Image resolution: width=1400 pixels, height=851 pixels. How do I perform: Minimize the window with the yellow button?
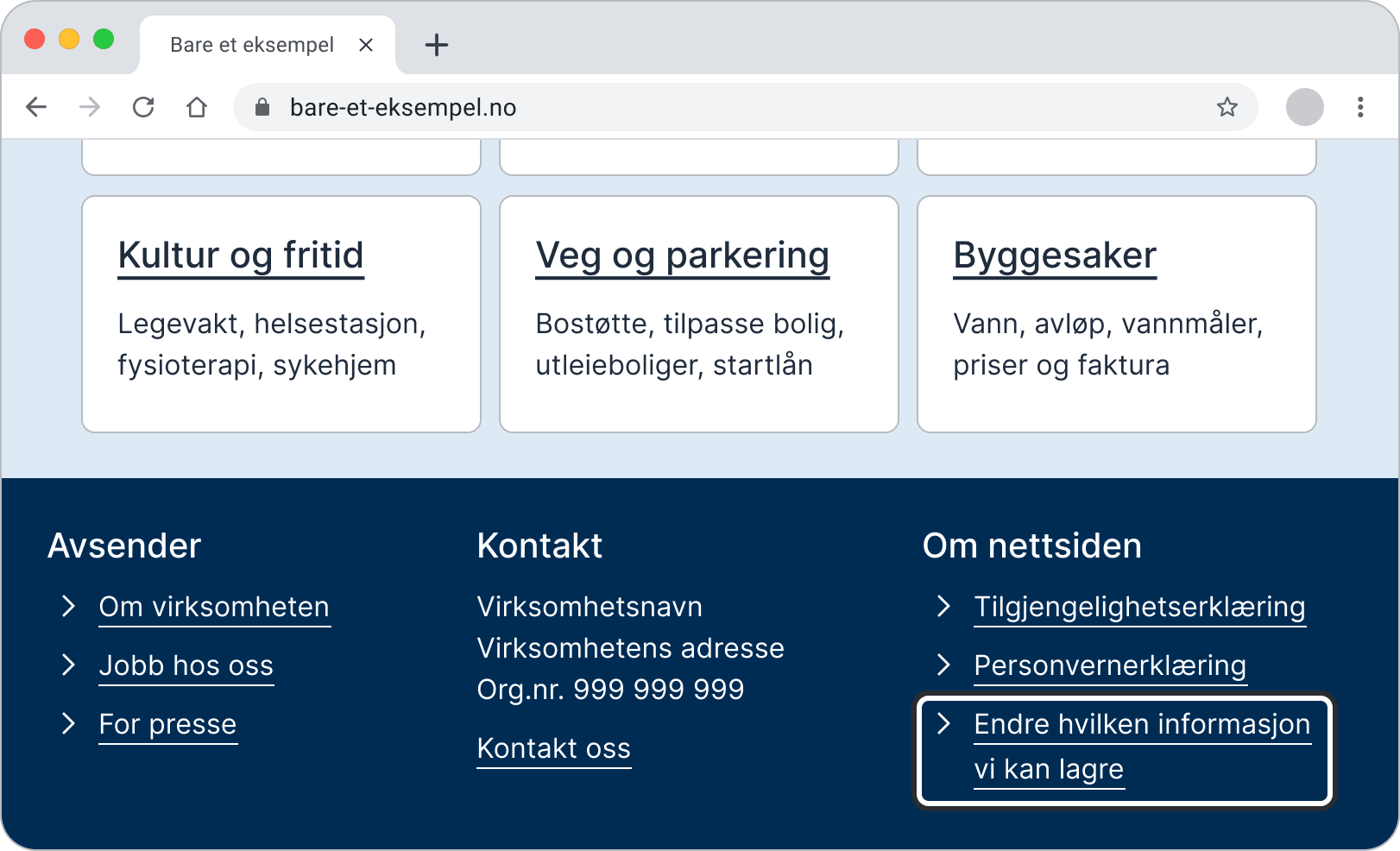[x=69, y=39]
